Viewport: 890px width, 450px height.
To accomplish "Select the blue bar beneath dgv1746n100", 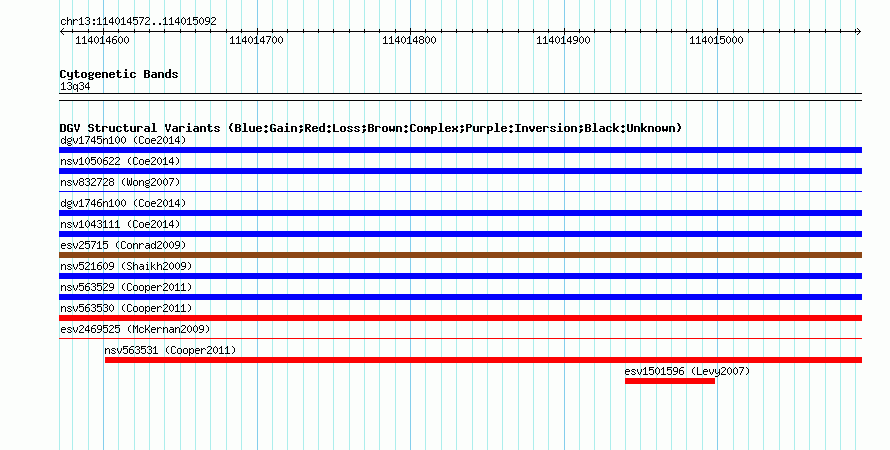I will pos(460,213).
